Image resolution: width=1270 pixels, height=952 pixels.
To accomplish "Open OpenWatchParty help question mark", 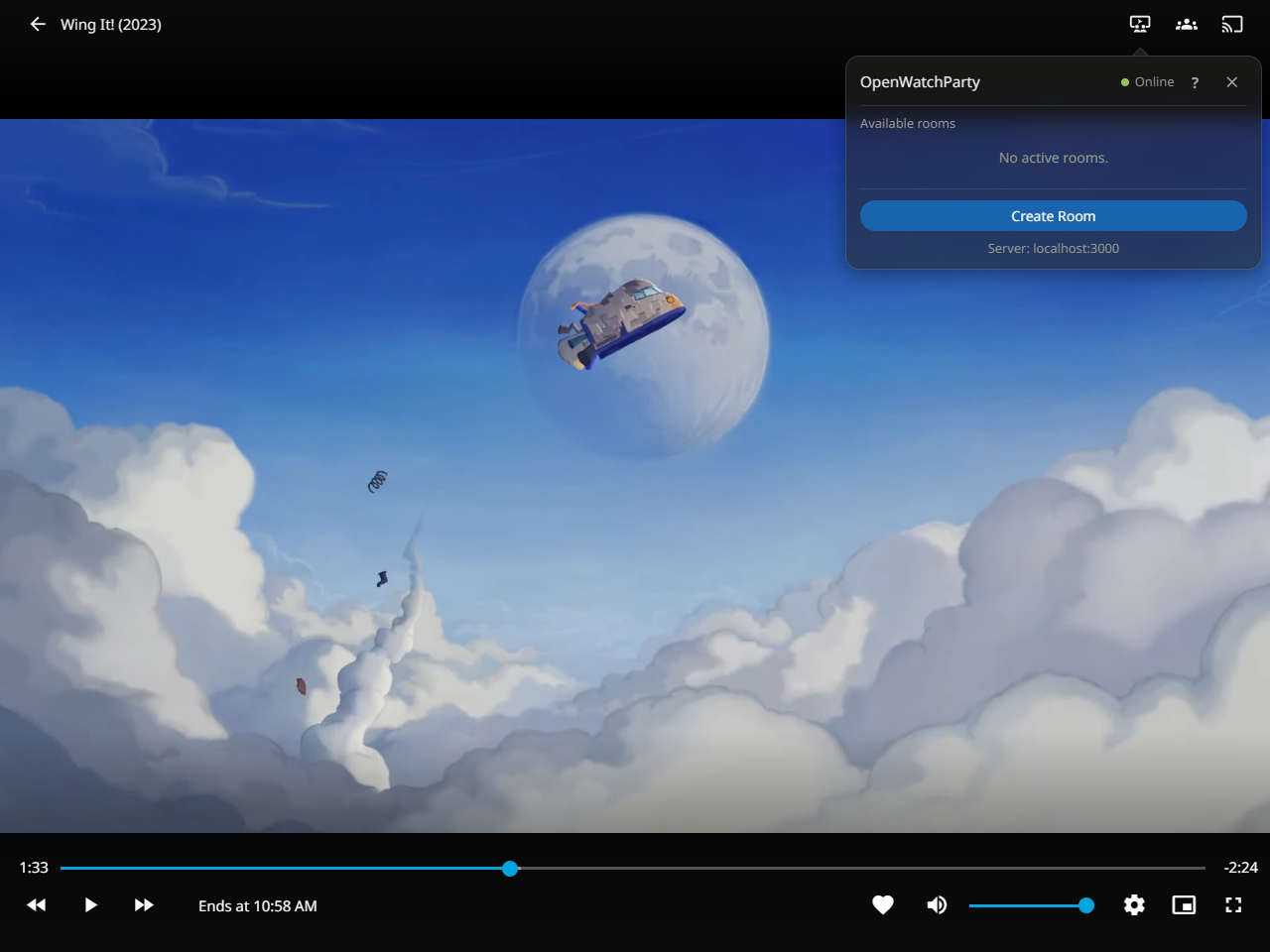I will click(x=1195, y=82).
